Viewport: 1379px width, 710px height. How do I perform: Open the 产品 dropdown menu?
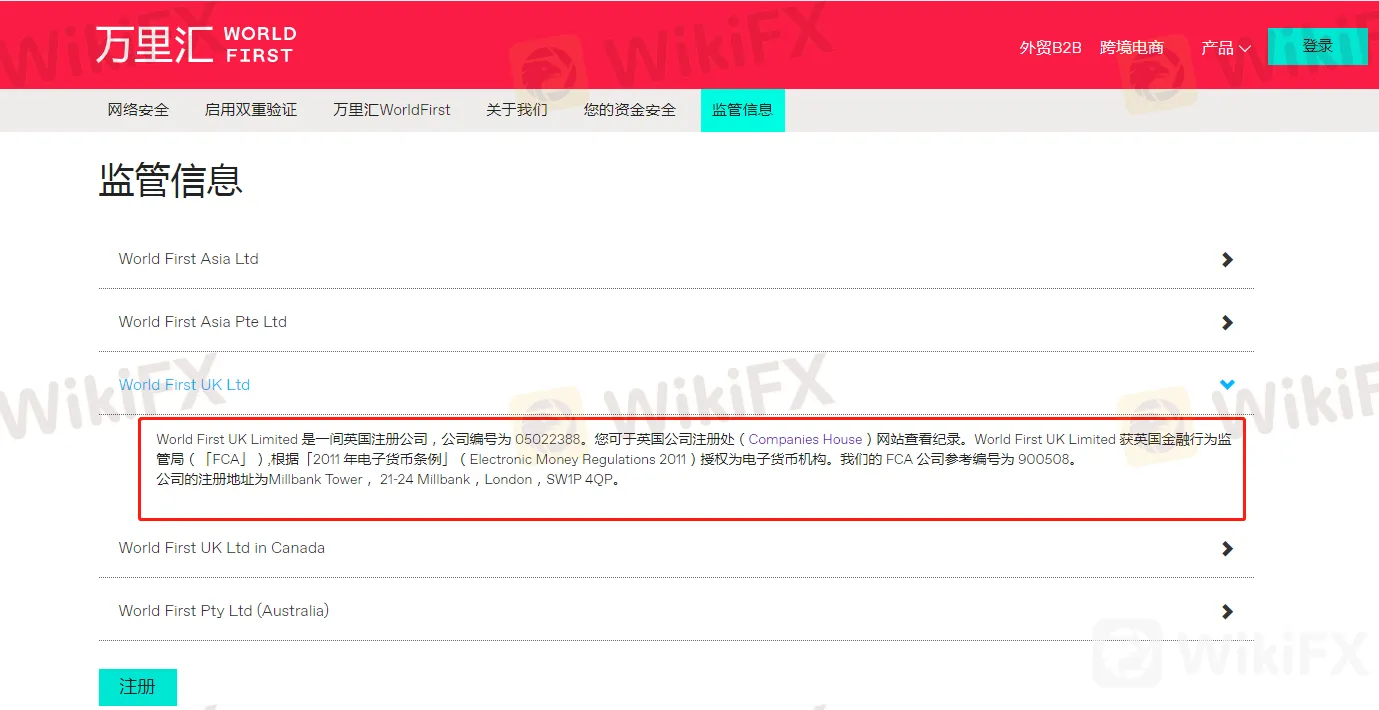click(1225, 47)
